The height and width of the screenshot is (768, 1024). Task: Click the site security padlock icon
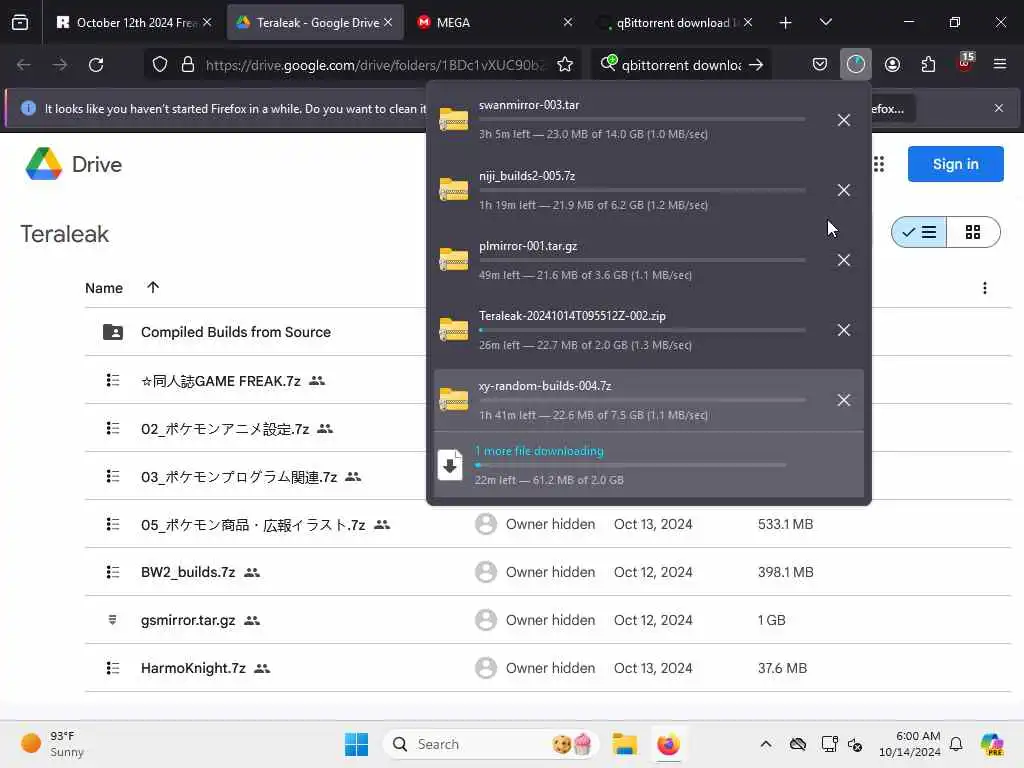(188, 64)
